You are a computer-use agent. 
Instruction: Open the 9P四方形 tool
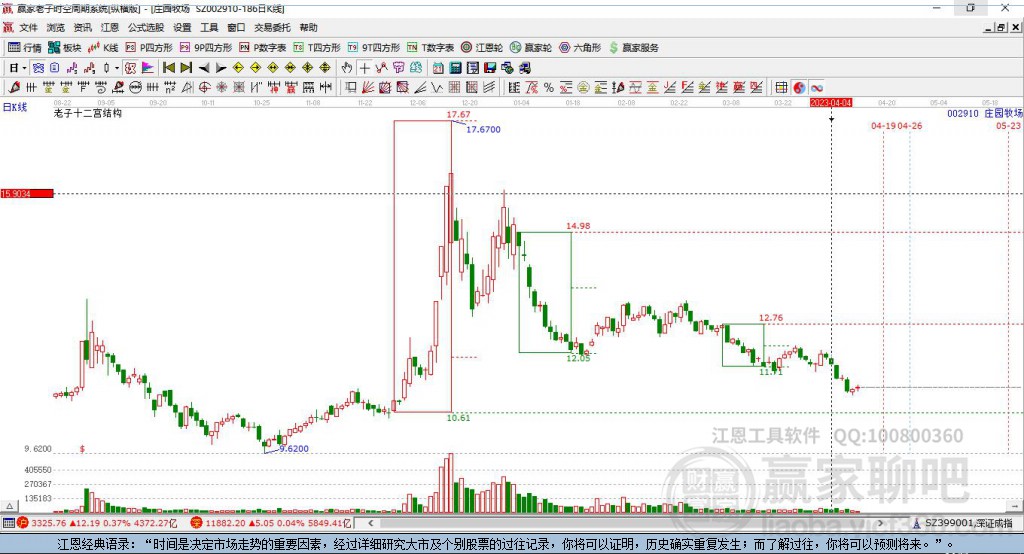pos(206,48)
